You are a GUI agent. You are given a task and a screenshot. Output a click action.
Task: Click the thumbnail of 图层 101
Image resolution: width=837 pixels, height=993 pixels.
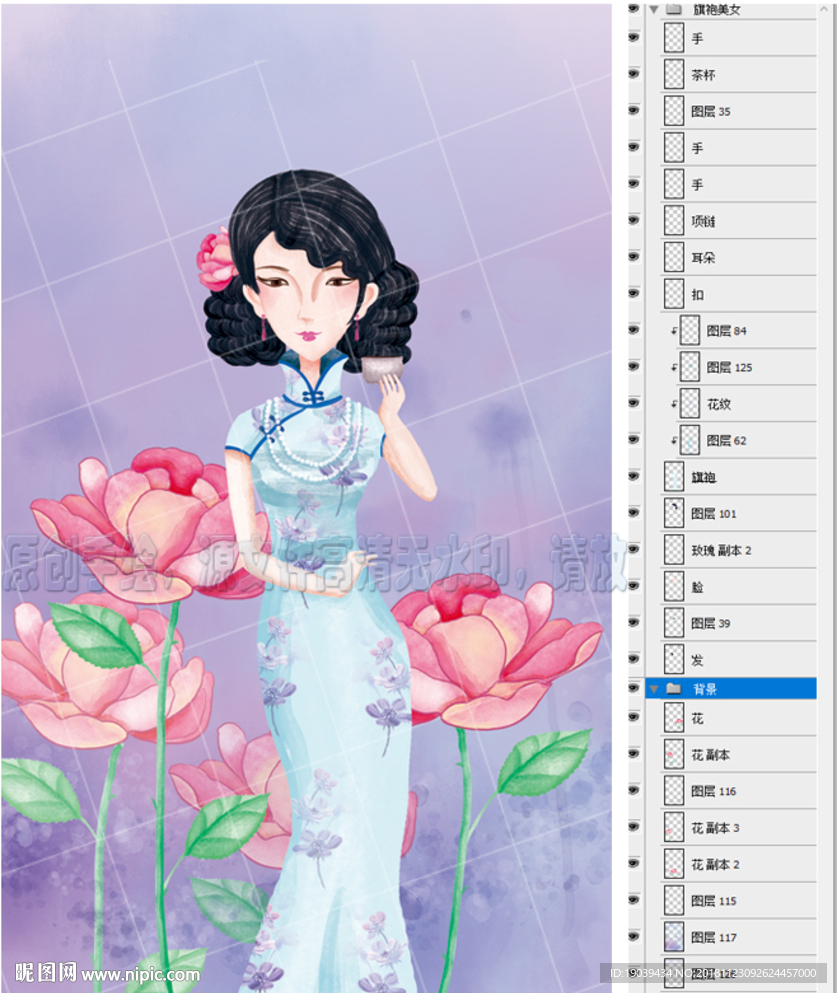pos(674,514)
